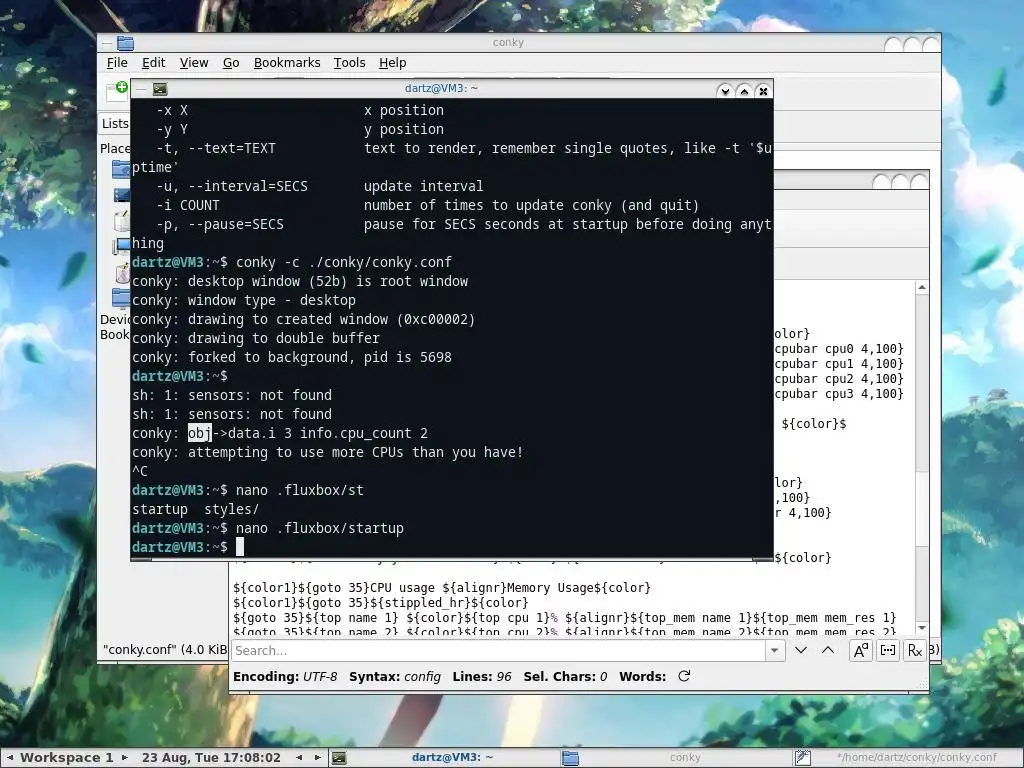Click the refresh word count icon
The width and height of the screenshot is (1024, 768).
(684, 677)
